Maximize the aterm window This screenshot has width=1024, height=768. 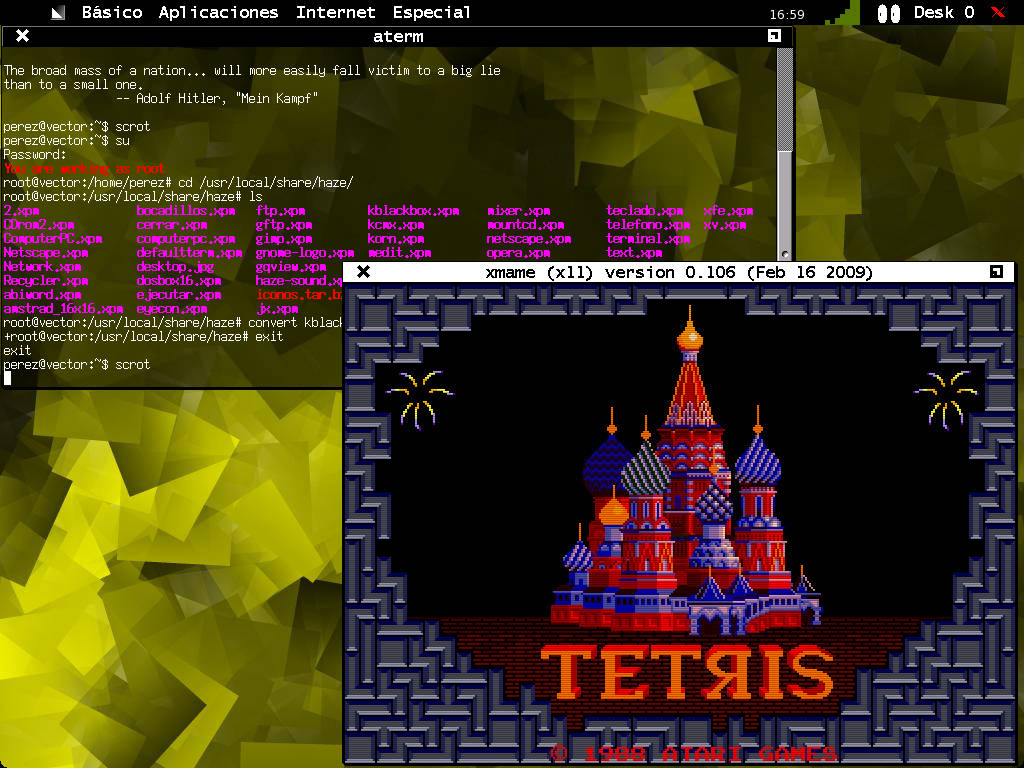(774, 36)
